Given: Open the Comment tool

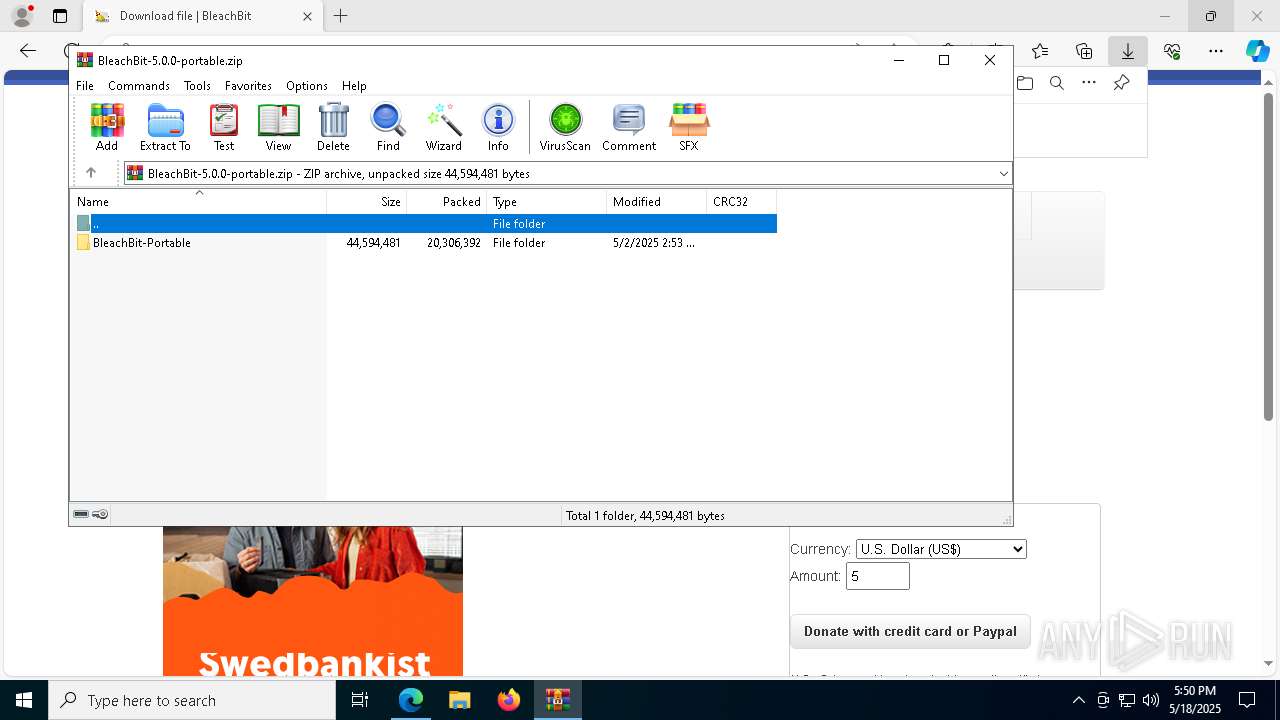Looking at the screenshot, I should 629,127.
